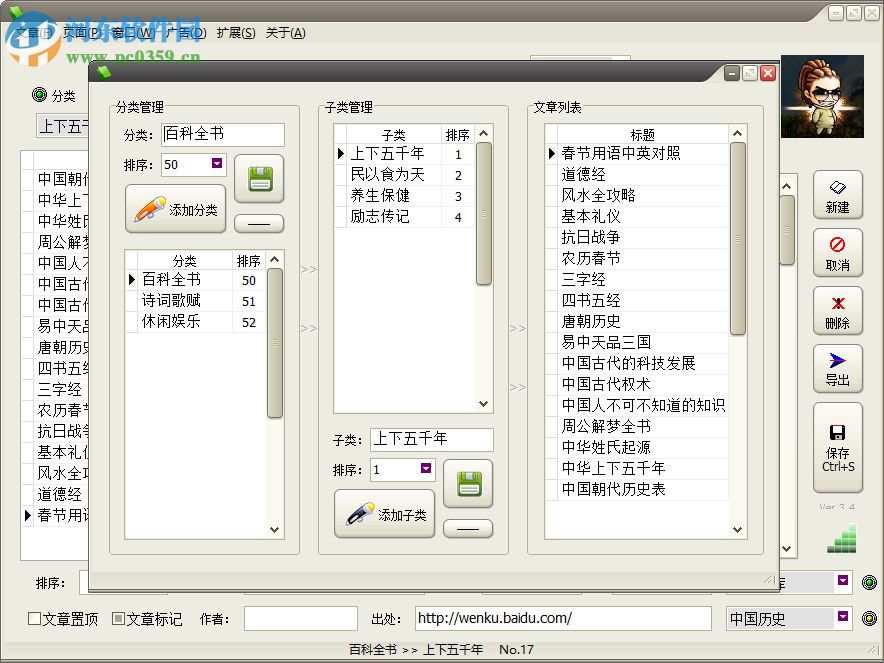Open the 关于(A) menu

287,32
